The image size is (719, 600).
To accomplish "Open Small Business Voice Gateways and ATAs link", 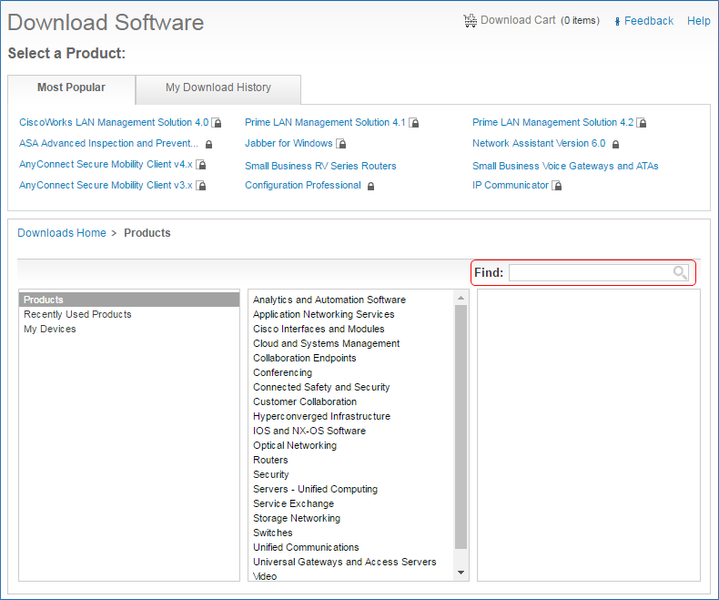I will click(565, 166).
